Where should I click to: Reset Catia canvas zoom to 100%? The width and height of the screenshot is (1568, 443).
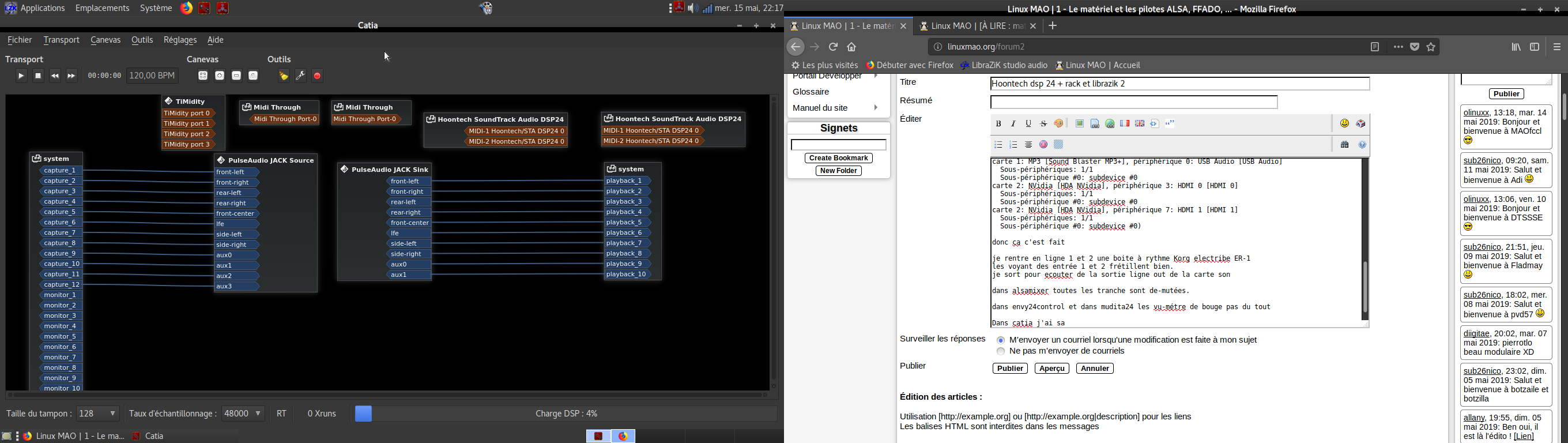253,76
